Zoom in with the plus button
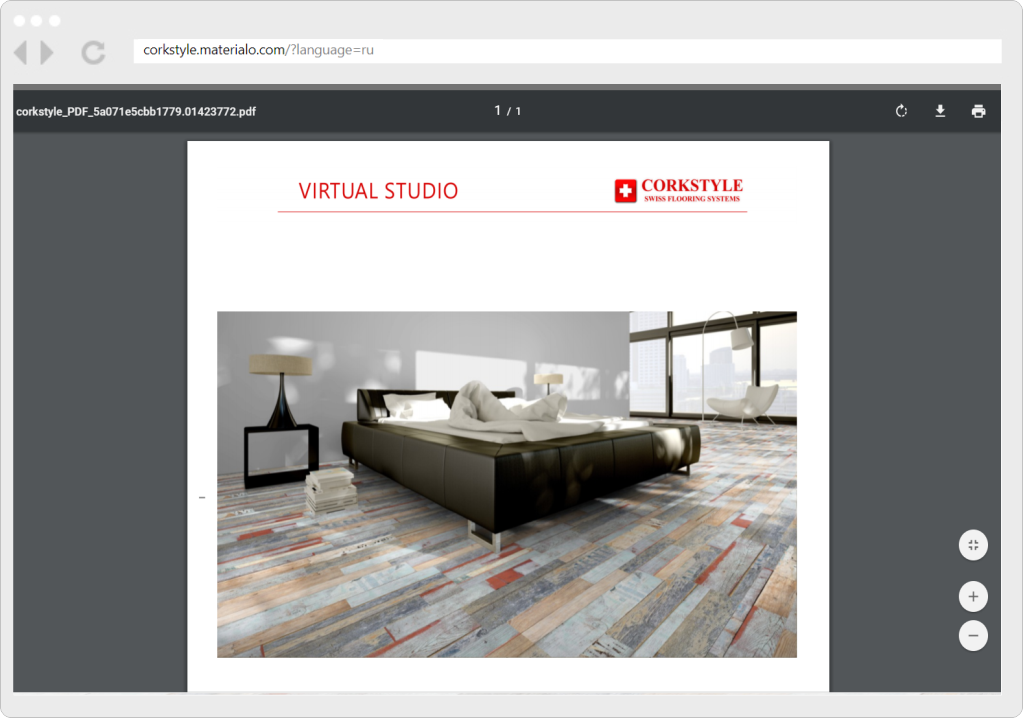Screen dimensions: 1023x718 pos(973,597)
